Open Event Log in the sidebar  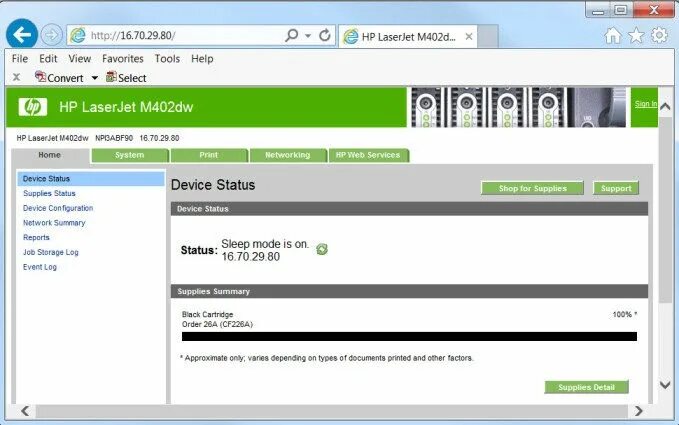[x=40, y=267]
